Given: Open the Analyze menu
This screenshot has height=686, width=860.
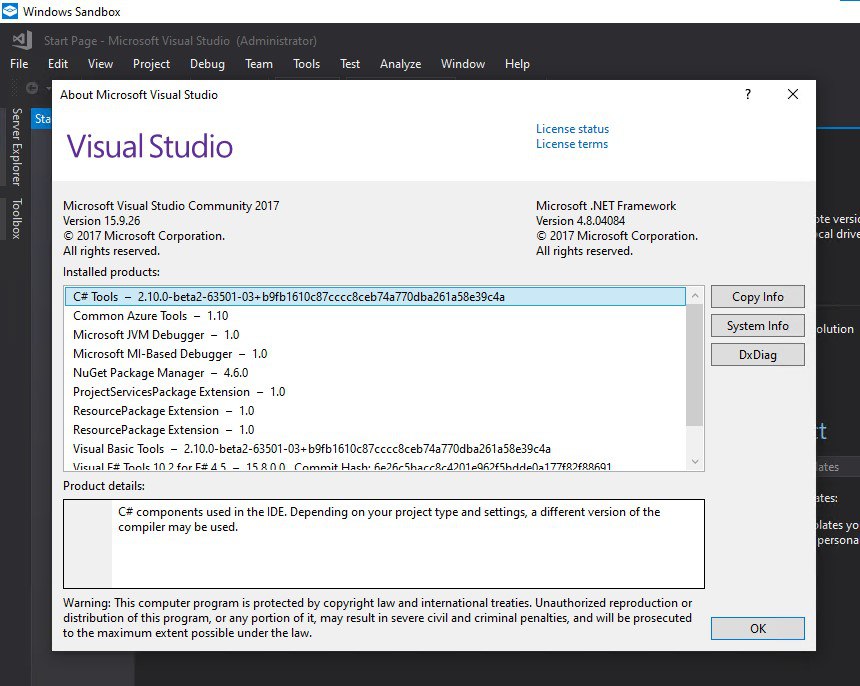Looking at the screenshot, I should [400, 64].
